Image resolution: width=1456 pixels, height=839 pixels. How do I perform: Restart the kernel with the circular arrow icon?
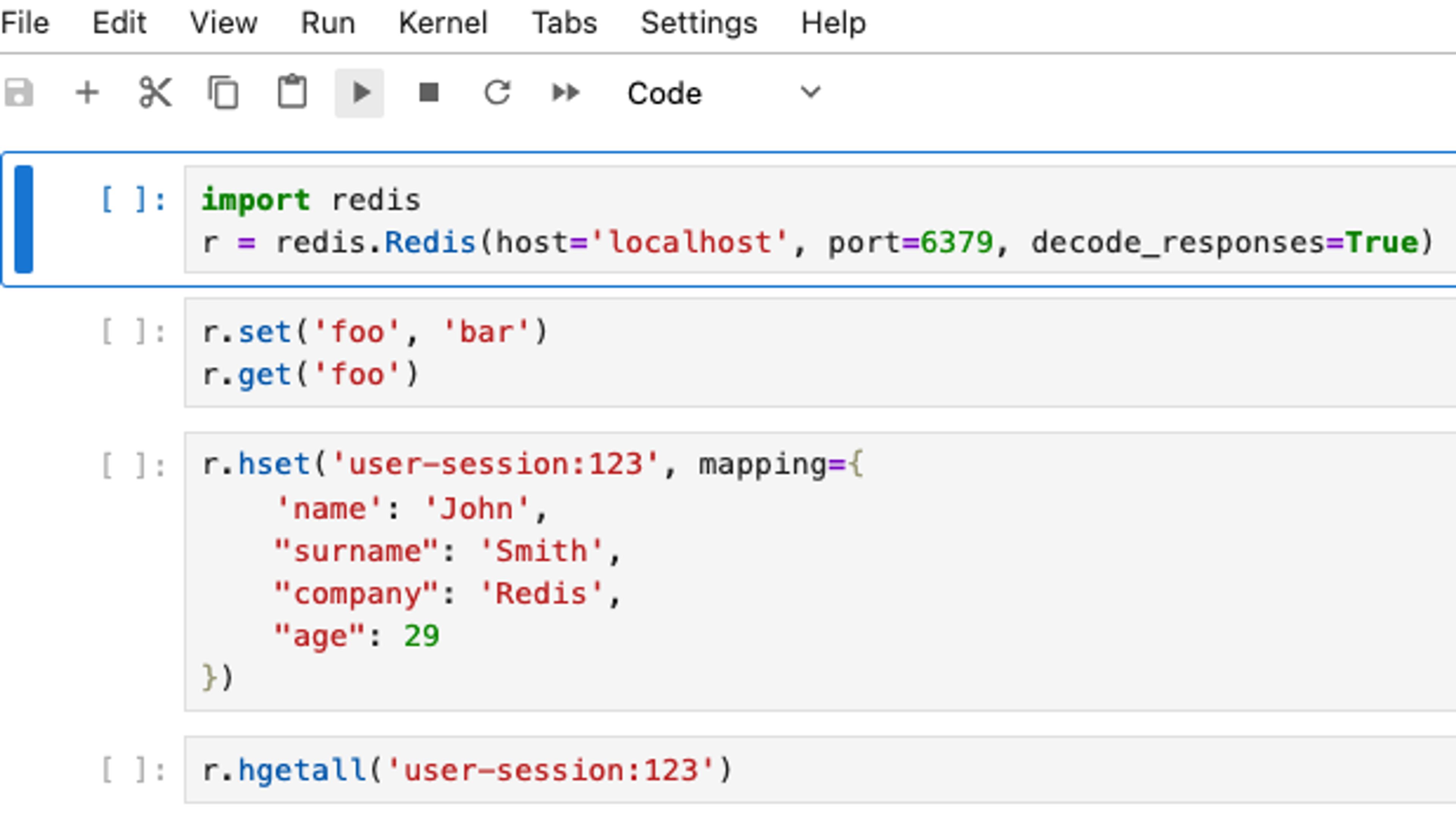point(497,93)
